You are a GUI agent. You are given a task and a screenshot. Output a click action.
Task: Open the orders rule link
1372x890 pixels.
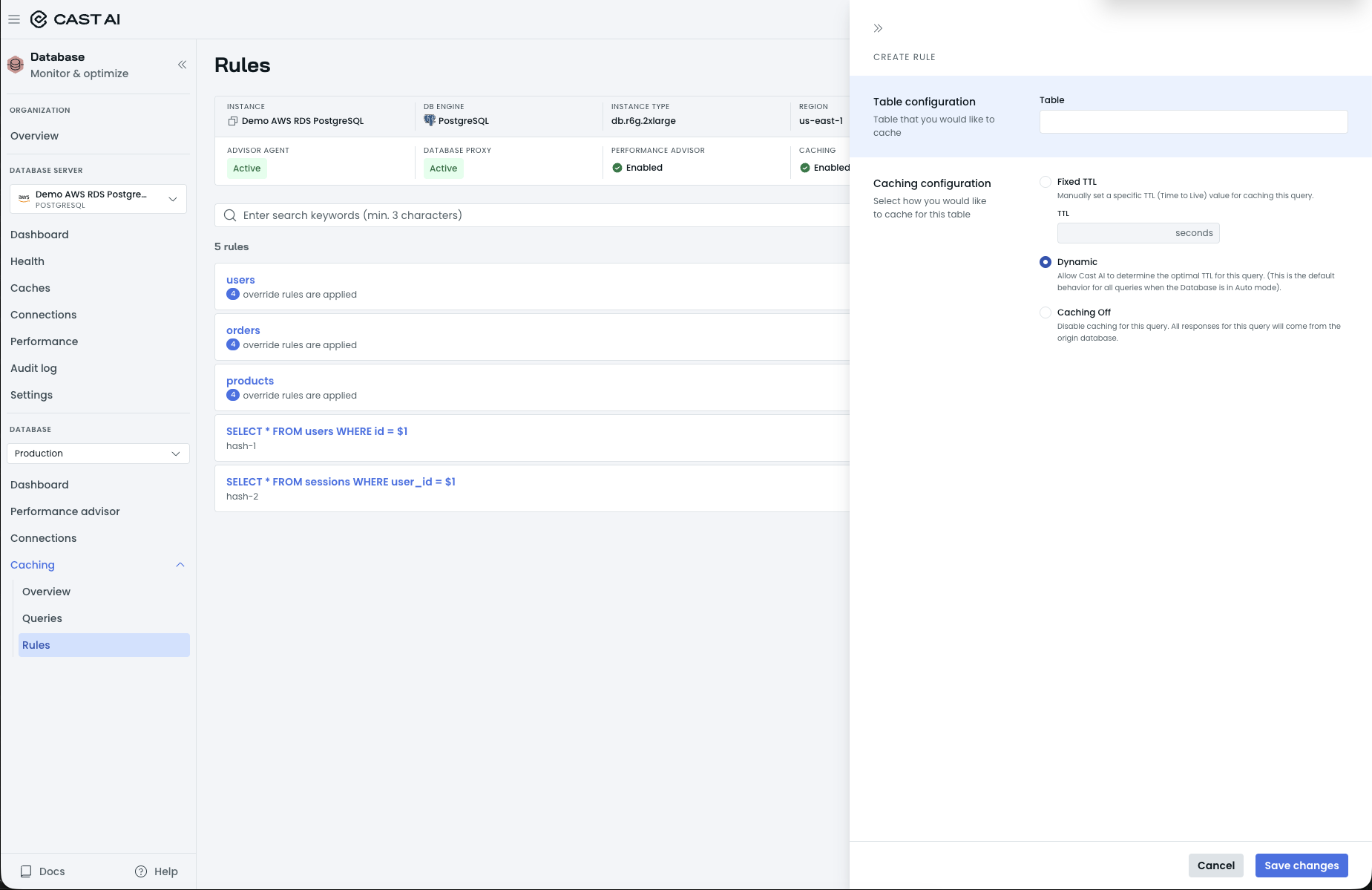243,330
